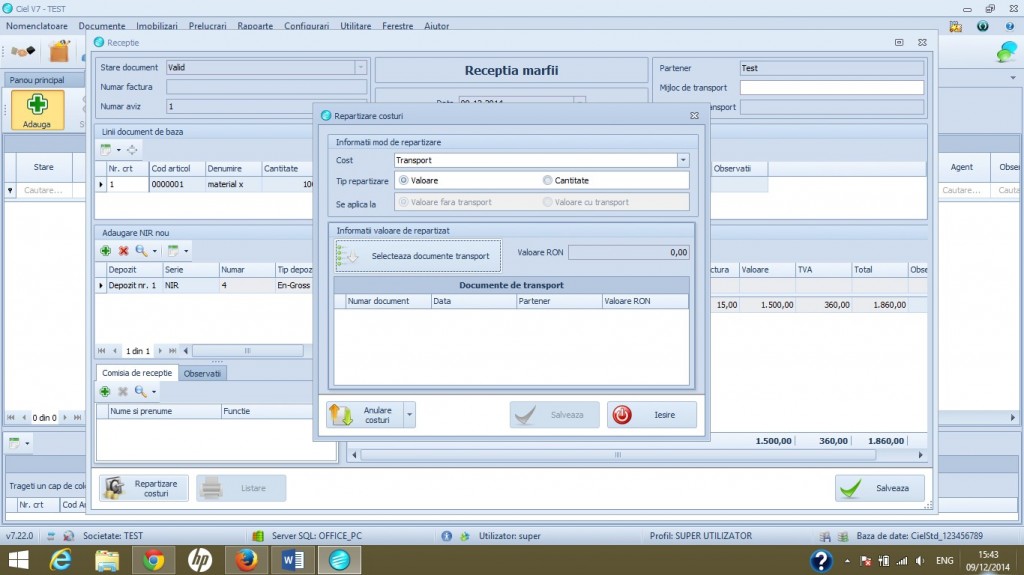The image size is (1024, 575).
Task: Delete NIR with red X icon
Action: coord(123,250)
